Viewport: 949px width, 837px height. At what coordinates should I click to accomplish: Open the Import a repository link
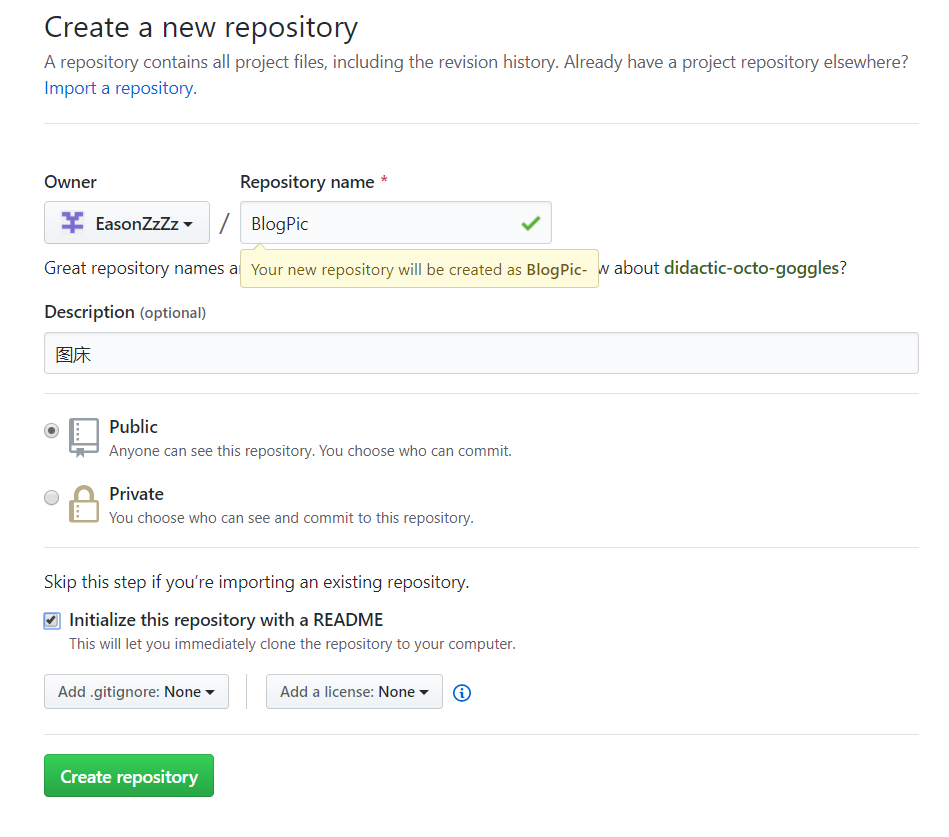120,88
